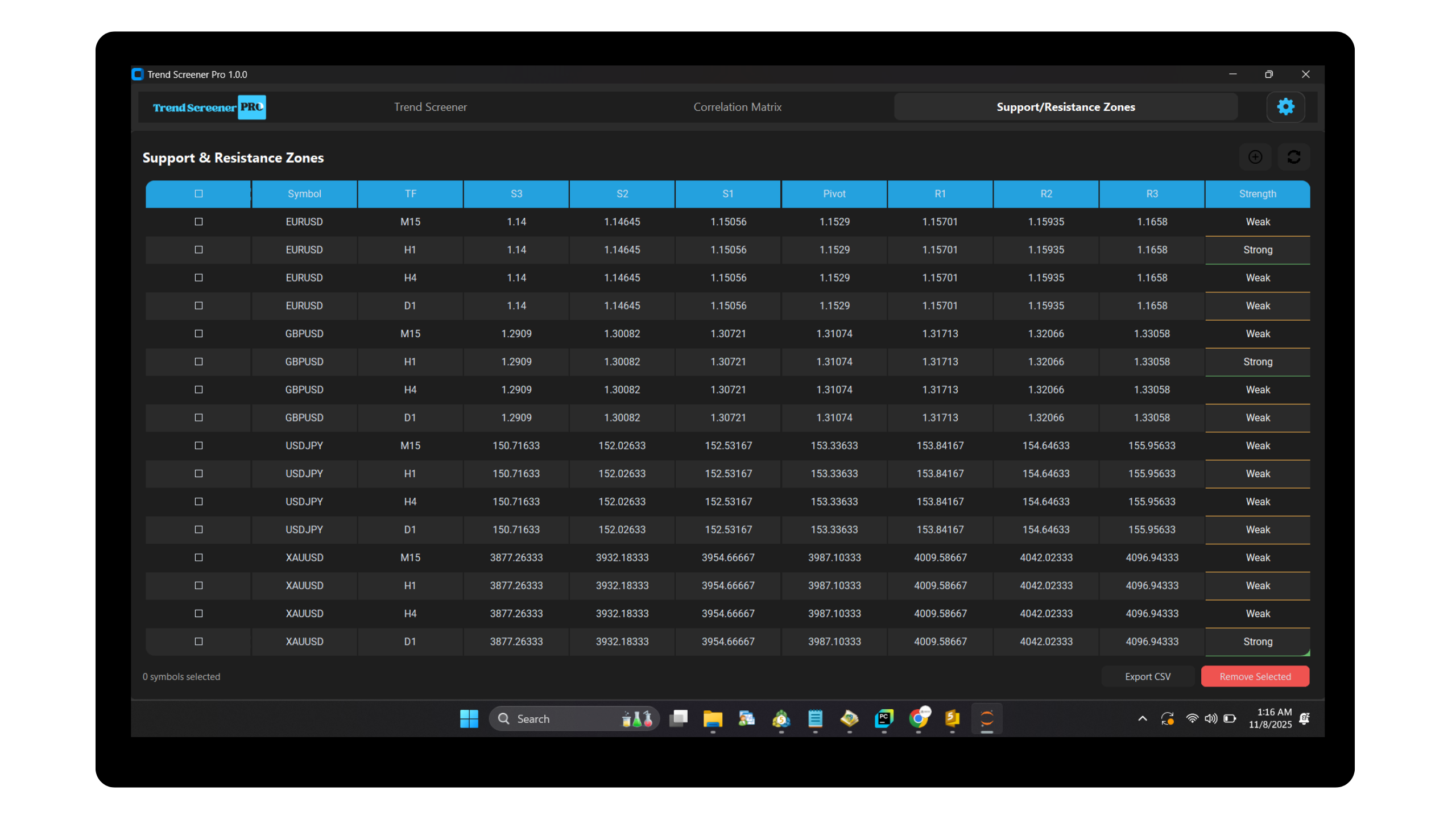Switch to Correlation Matrix tab
The width and height of the screenshot is (1456, 819).
coord(737,107)
